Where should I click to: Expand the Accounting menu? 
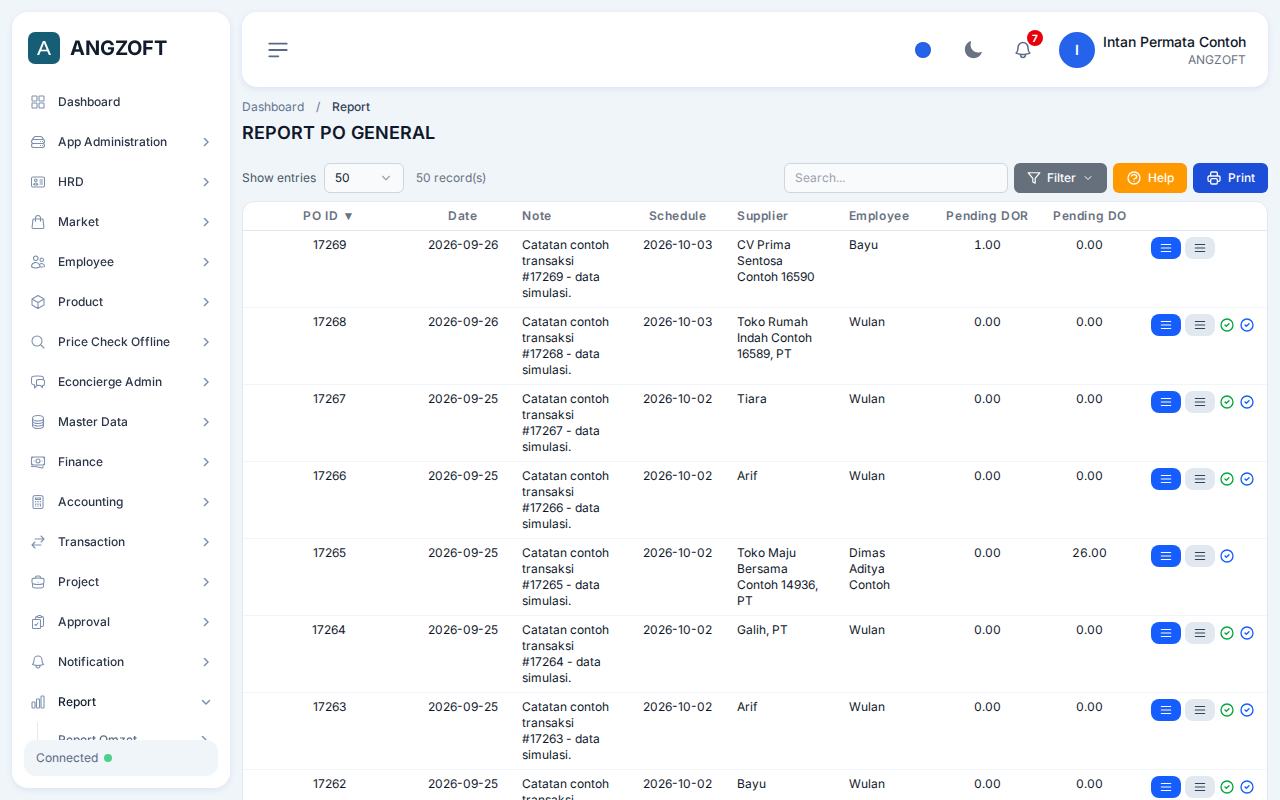click(x=121, y=502)
